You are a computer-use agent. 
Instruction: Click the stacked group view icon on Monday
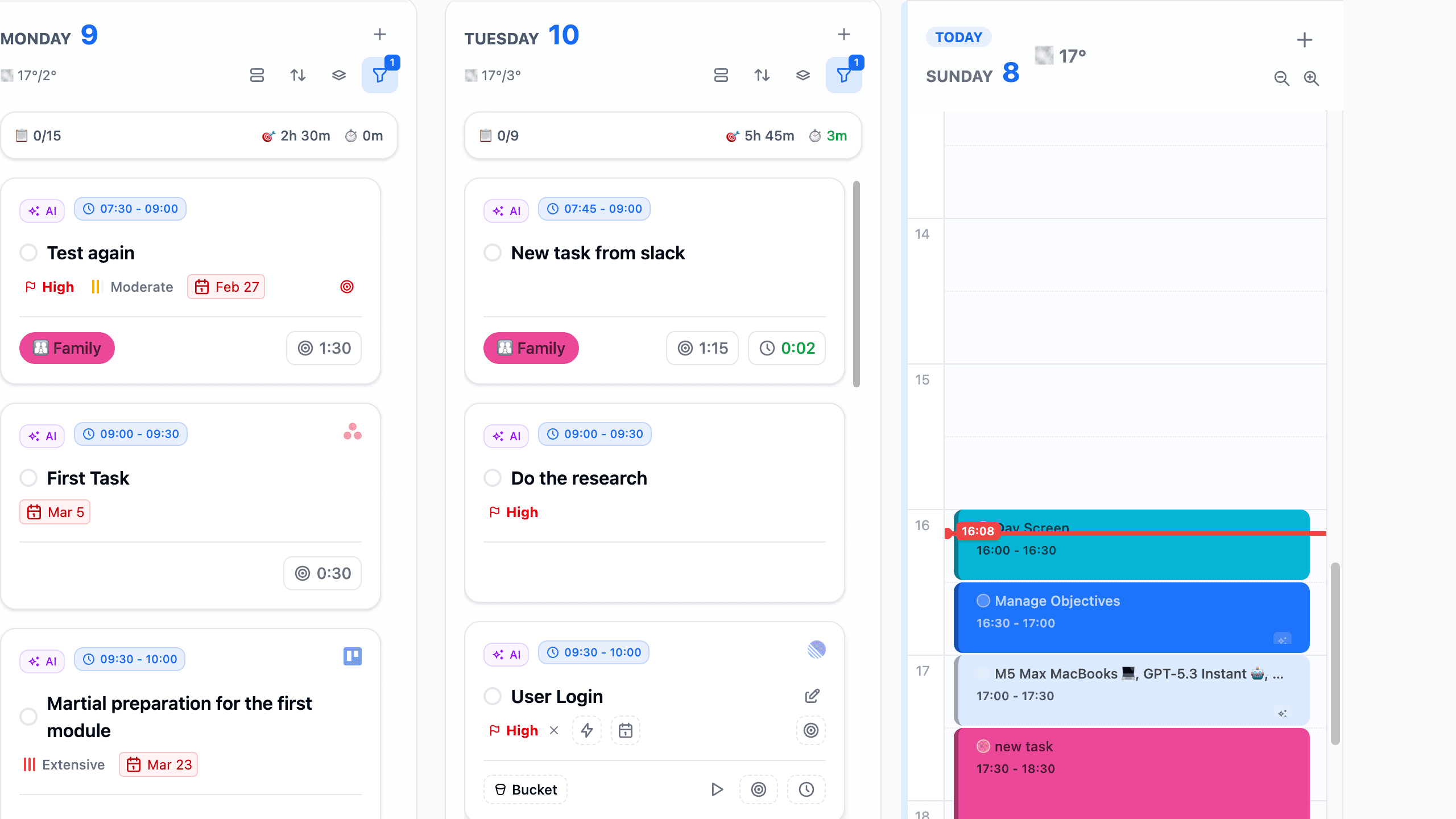pyautogui.click(x=339, y=75)
